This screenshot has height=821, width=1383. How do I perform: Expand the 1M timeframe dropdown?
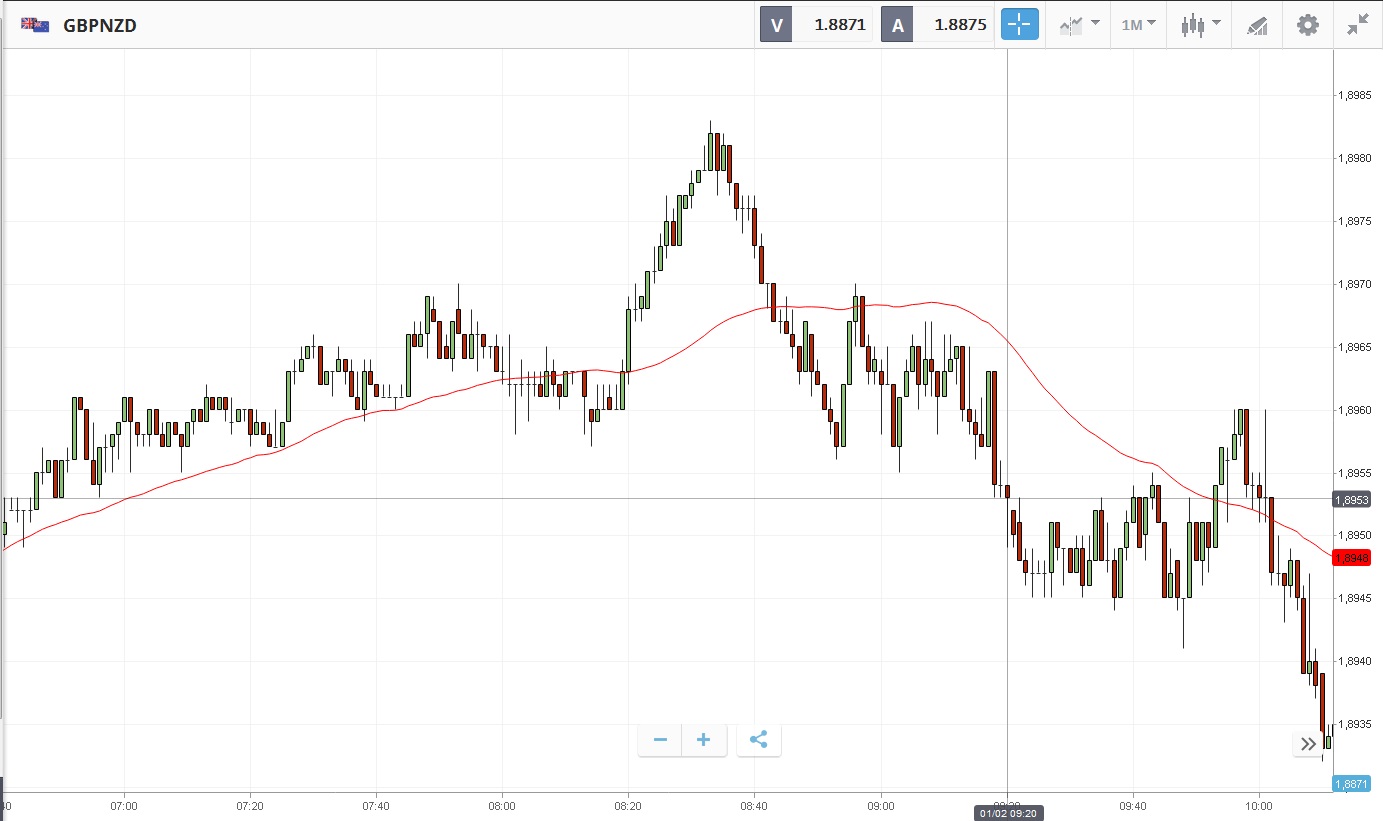pos(1138,25)
